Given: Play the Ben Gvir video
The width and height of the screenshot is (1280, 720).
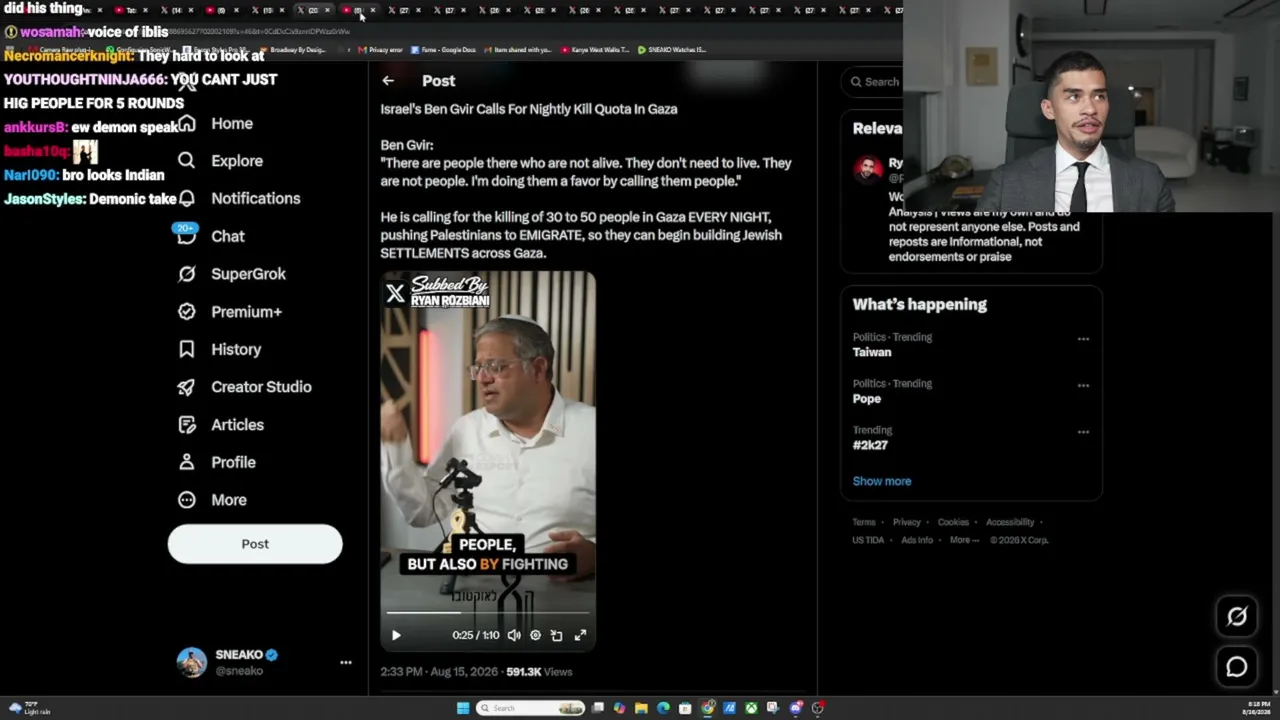Looking at the screenshot, I should 396,635.
